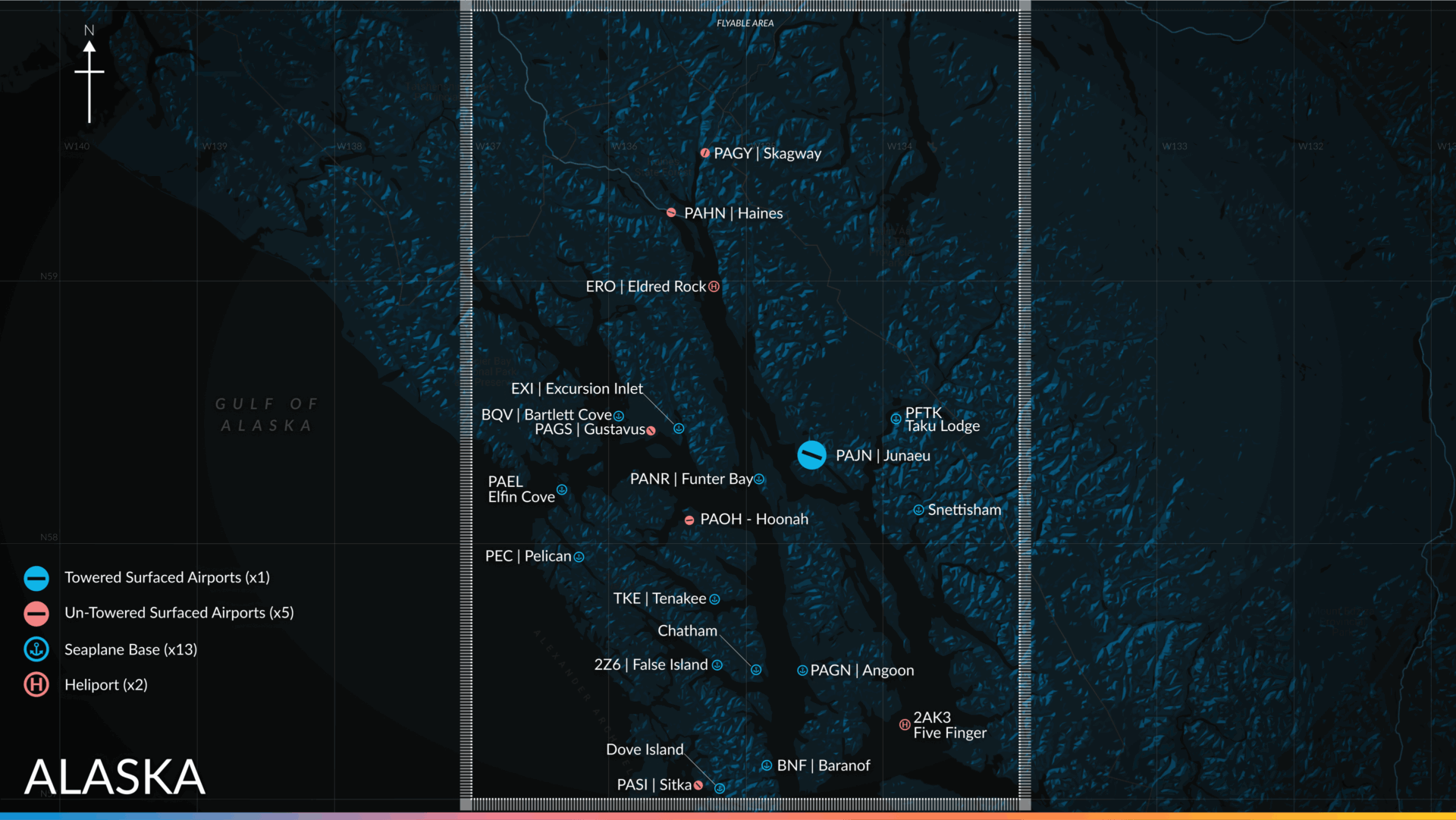This screenshot has width=1456, height=820.
Task: Click the Five Finger heliport icon
Action: tap(905, 725)
